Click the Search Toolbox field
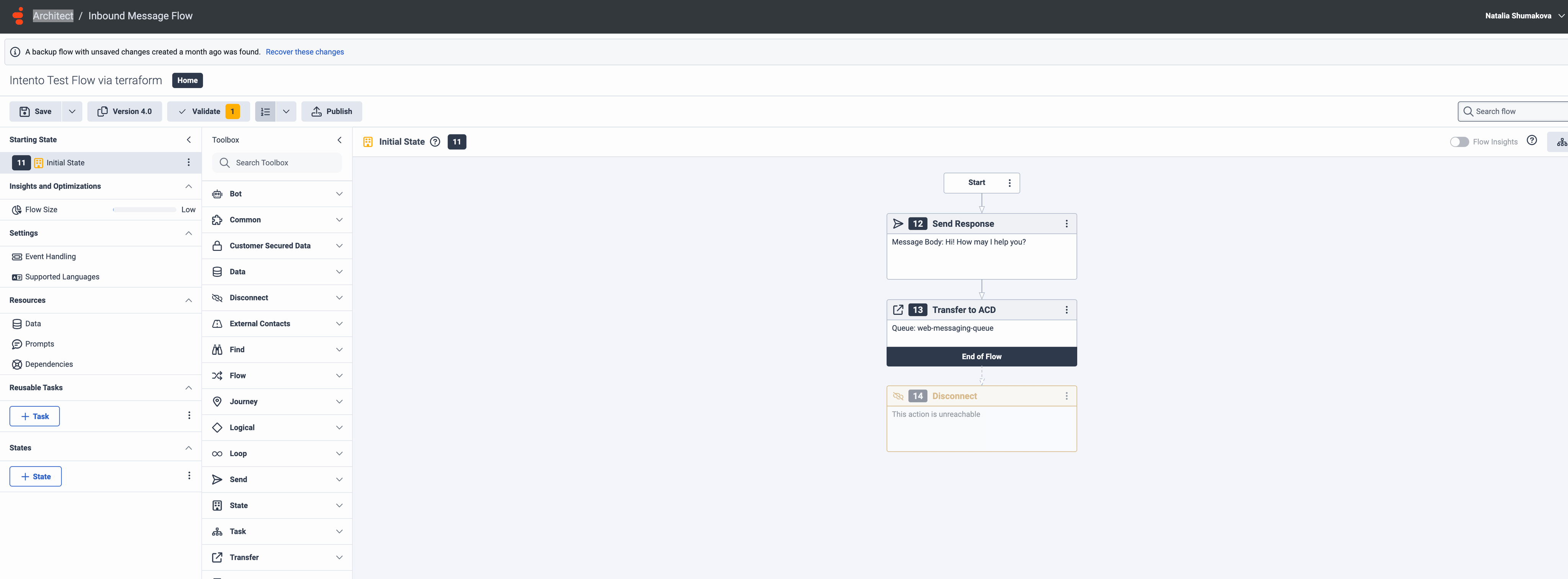Screen dimensions: 1568x579 pyautogui.click(x=277, y=163)
